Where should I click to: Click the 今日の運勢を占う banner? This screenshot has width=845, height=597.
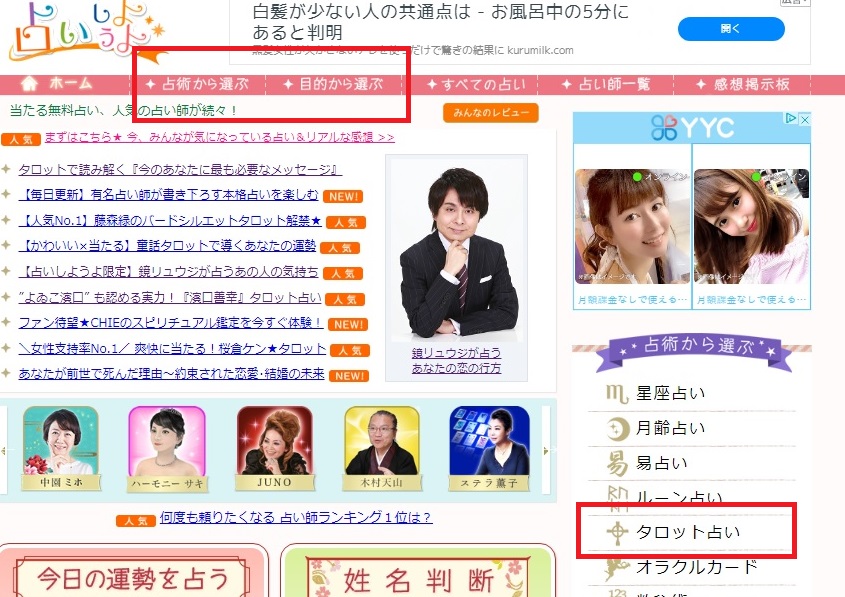coord(133,573)
